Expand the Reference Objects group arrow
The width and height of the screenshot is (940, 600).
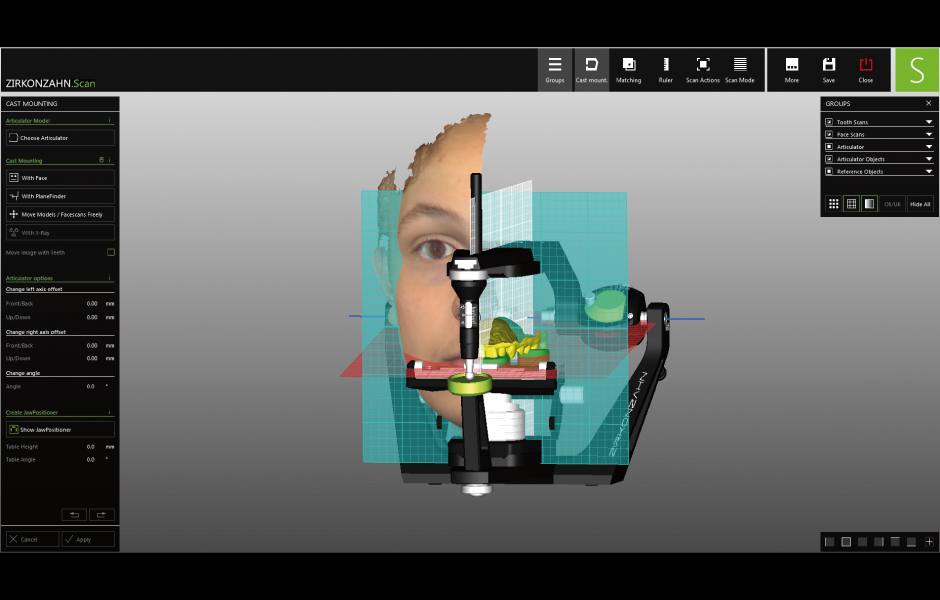[x=929, y=172]
